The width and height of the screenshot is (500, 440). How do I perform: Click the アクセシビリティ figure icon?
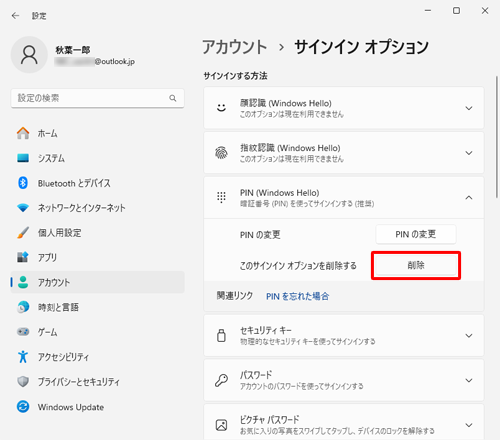point(23,357)
